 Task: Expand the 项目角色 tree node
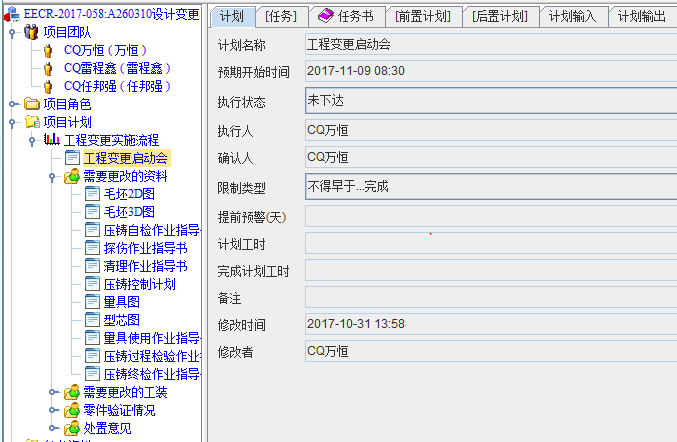point(12,104)
